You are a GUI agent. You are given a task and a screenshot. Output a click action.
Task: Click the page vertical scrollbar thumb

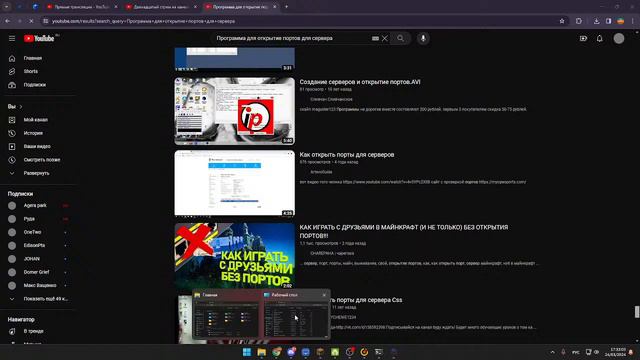pyautogui.click(x=637, y=311)
